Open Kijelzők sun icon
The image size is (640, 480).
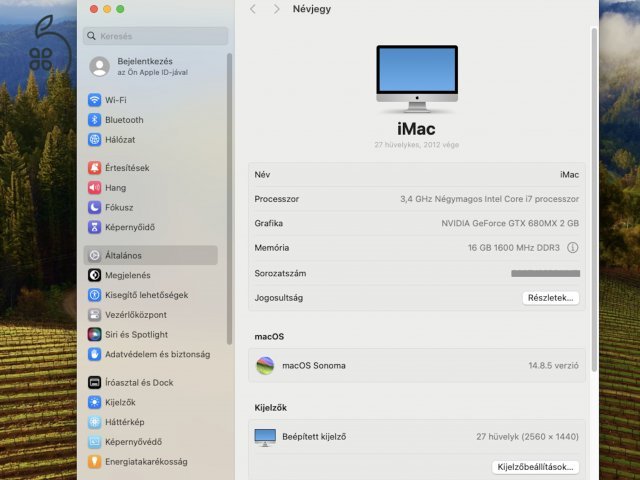point(94,402)
